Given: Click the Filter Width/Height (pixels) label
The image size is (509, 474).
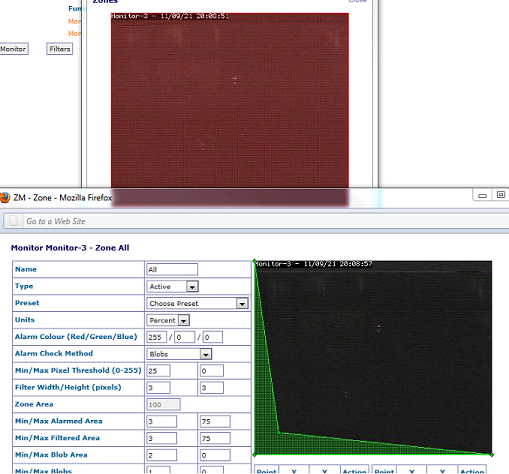Looking at the screenshot, I should [68, 387].
